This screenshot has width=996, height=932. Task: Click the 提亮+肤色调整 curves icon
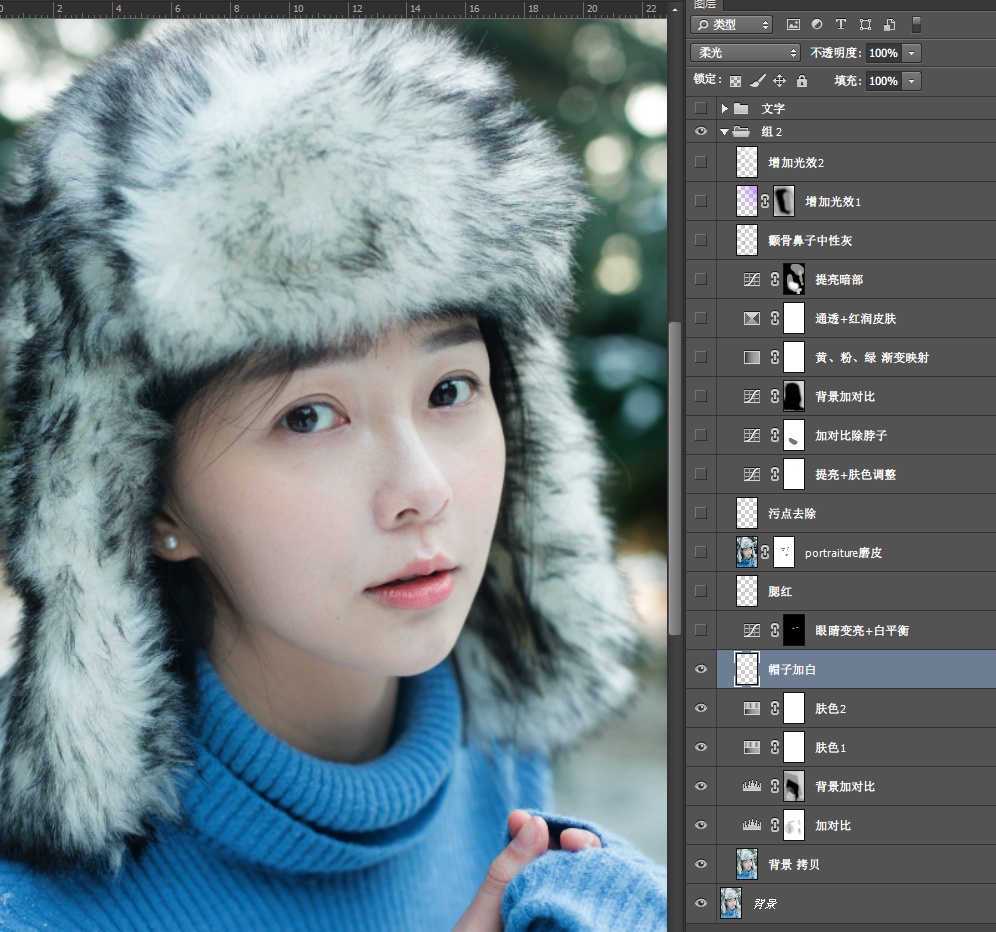click(x=751, y=474)
